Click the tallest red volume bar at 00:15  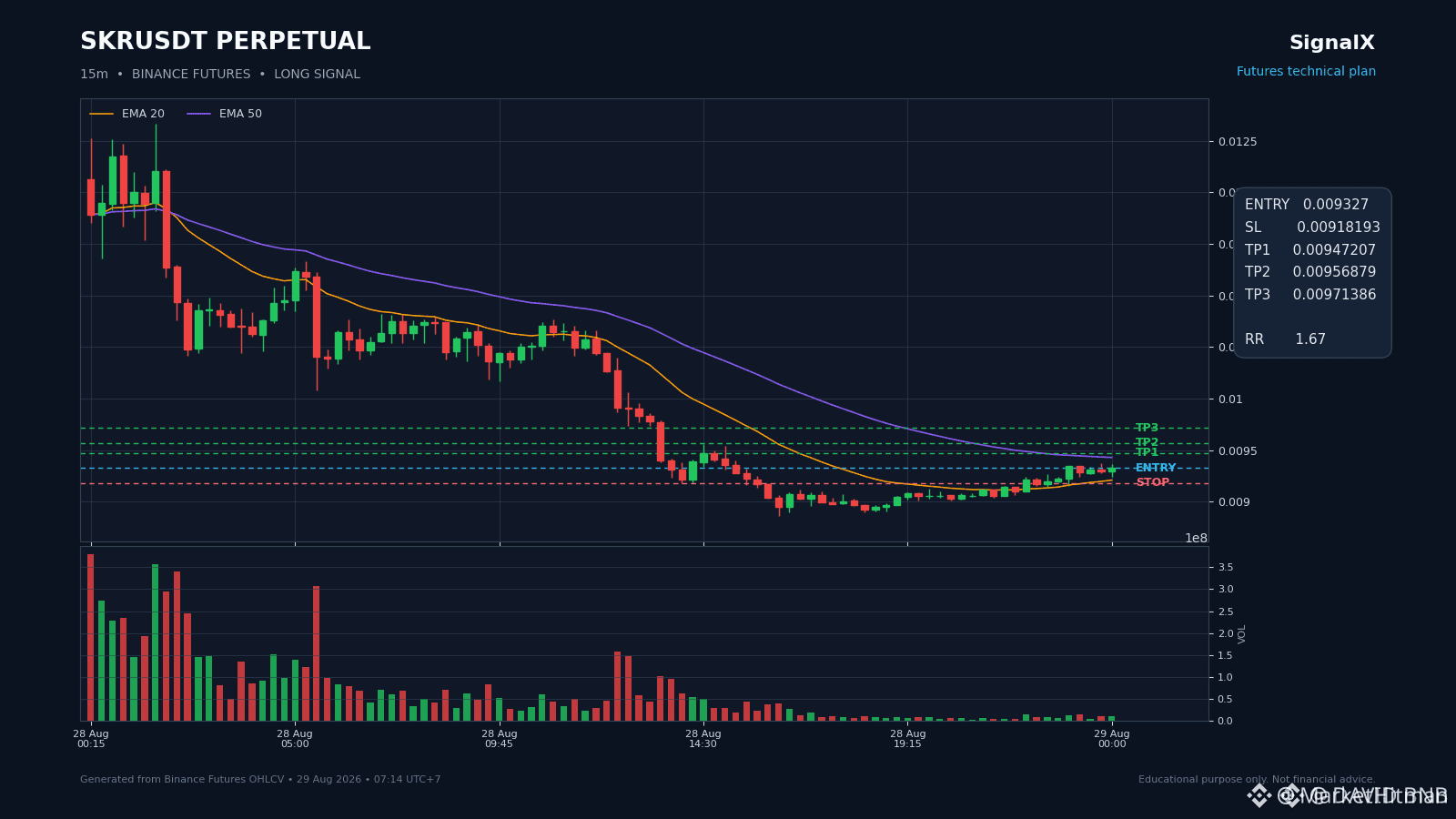tap(91, 637)
